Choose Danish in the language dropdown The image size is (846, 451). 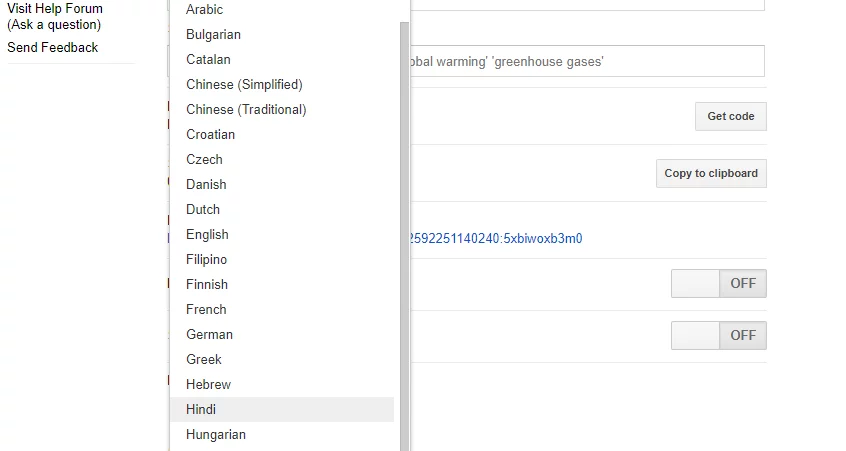(206, 185)
